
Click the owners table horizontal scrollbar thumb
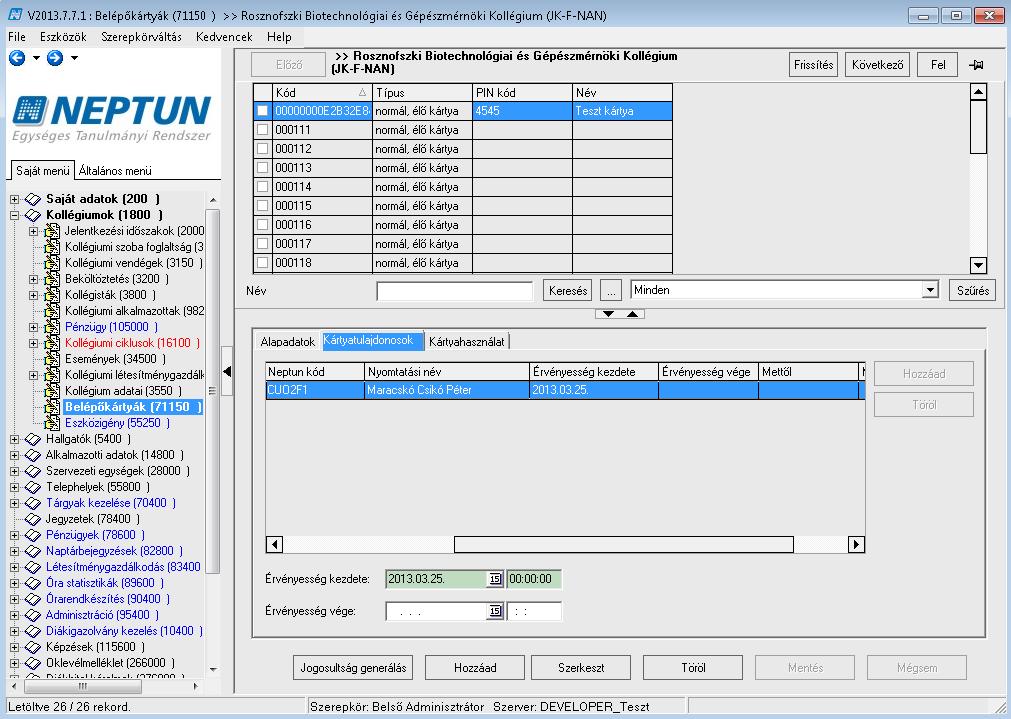(x=623, y=544)
